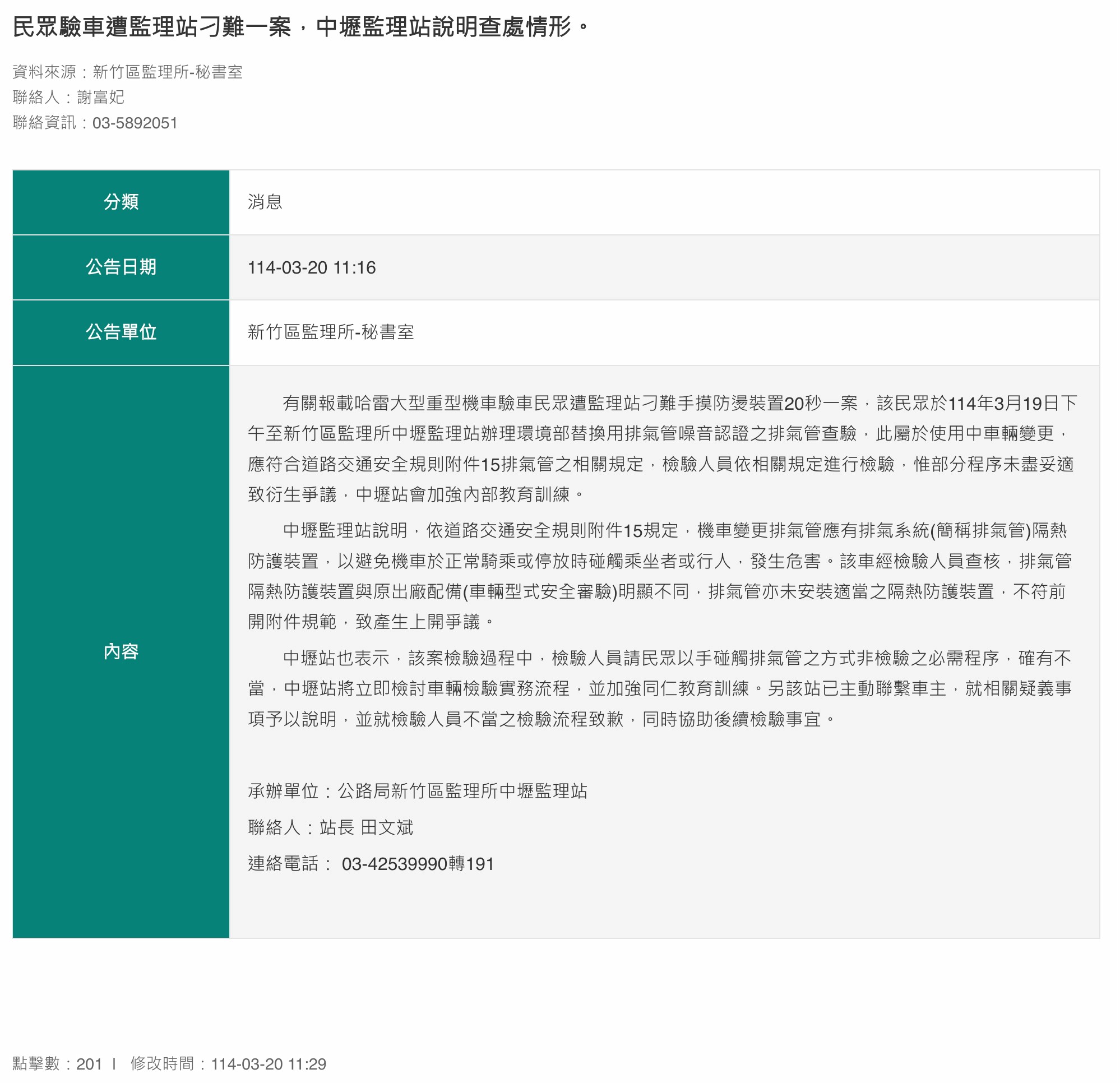Click the paragraph starting 中壢站也表示
This screenshot has width=1120, height=1083.
tap(660, 688)
